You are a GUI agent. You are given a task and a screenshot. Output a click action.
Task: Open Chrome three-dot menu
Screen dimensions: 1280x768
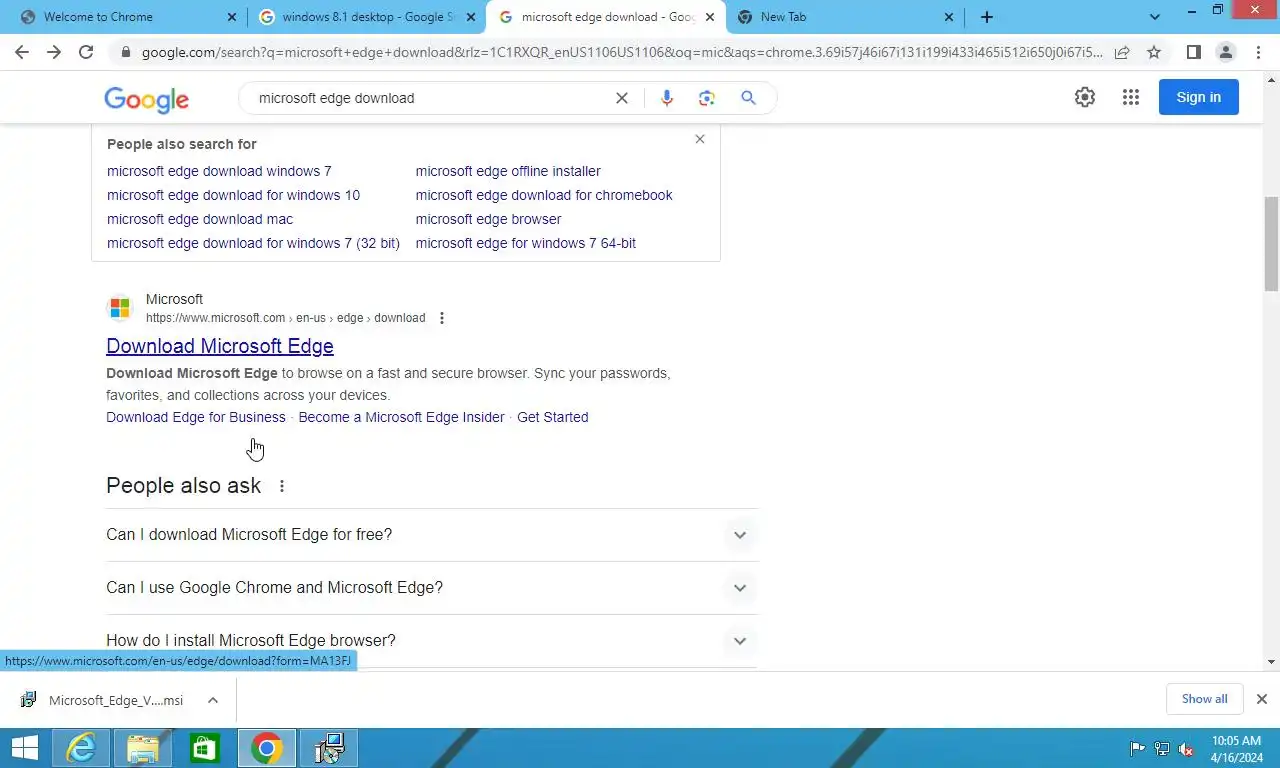point(1258,52)
